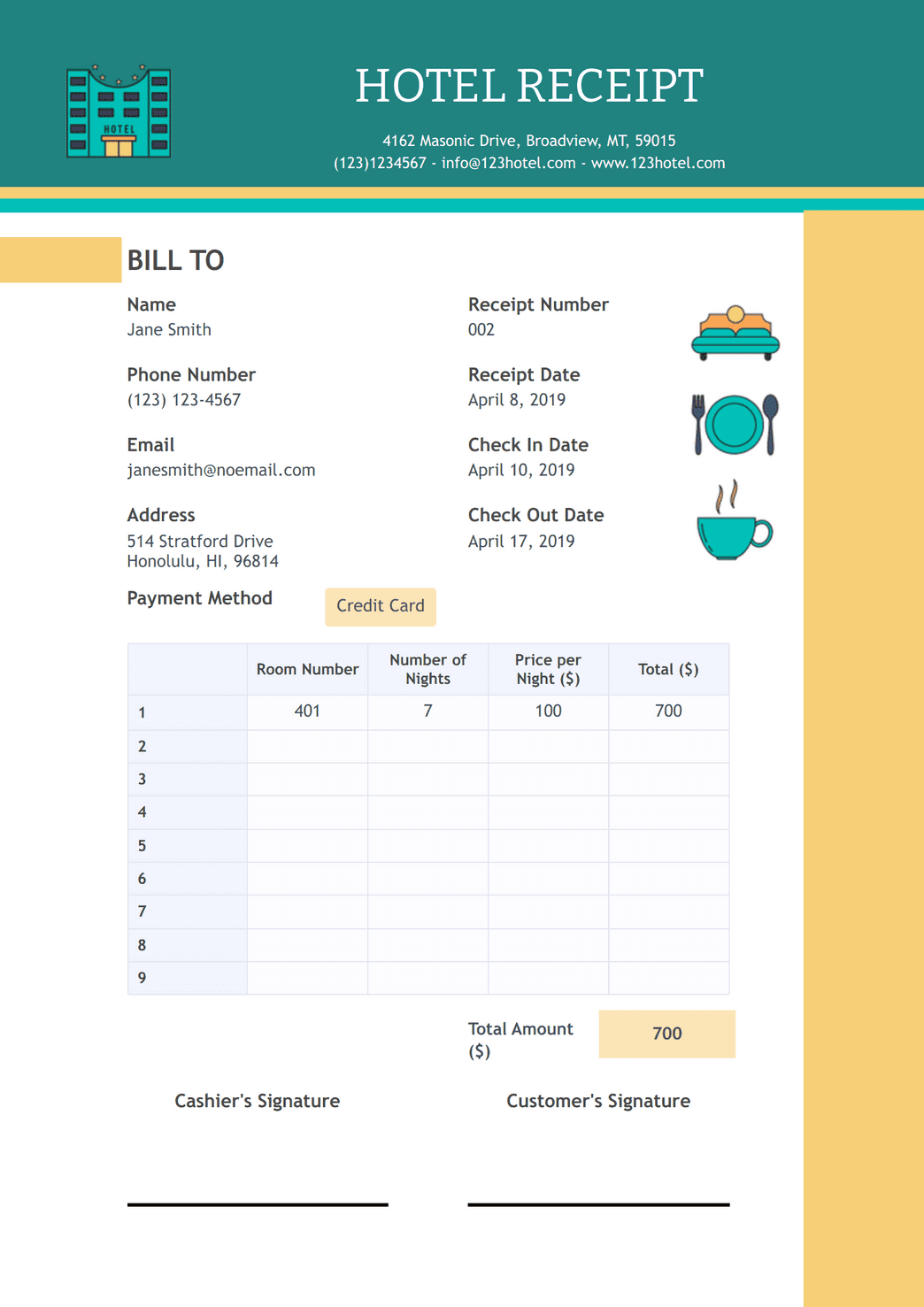Click the Credit Card payment method button
Screen dimensions: 924x1307
coord(380,606)
